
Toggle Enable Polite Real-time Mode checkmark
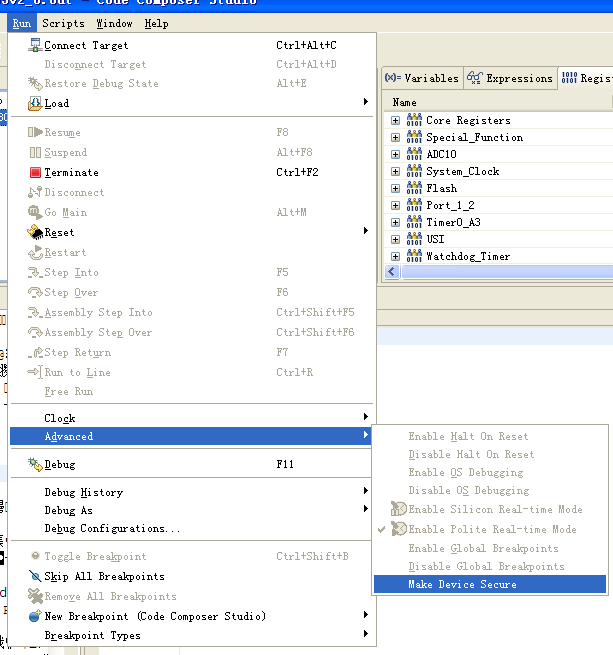click(381, 529)
